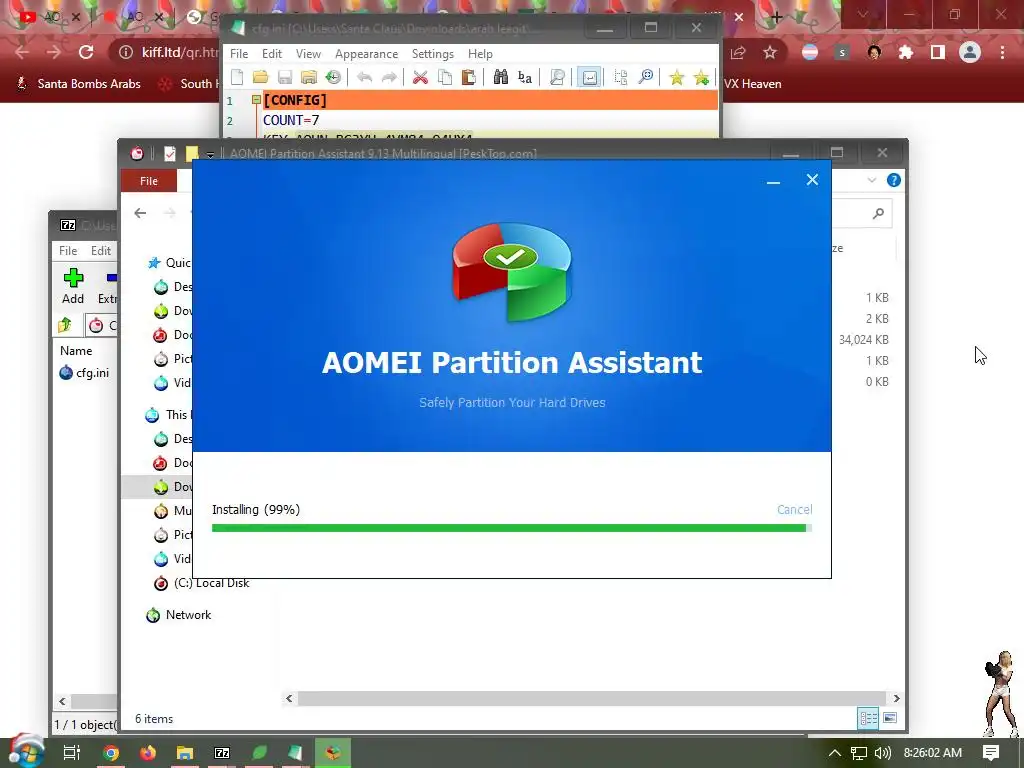Open the notification center icon
This screenshot has height=768, width=1024.
click(991, 753)
